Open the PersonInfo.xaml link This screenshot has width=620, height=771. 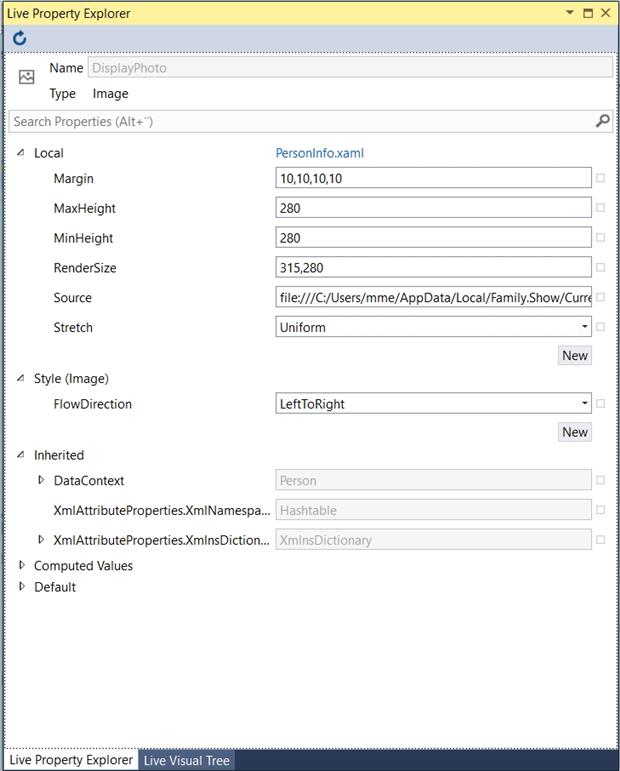pos(320,153)
